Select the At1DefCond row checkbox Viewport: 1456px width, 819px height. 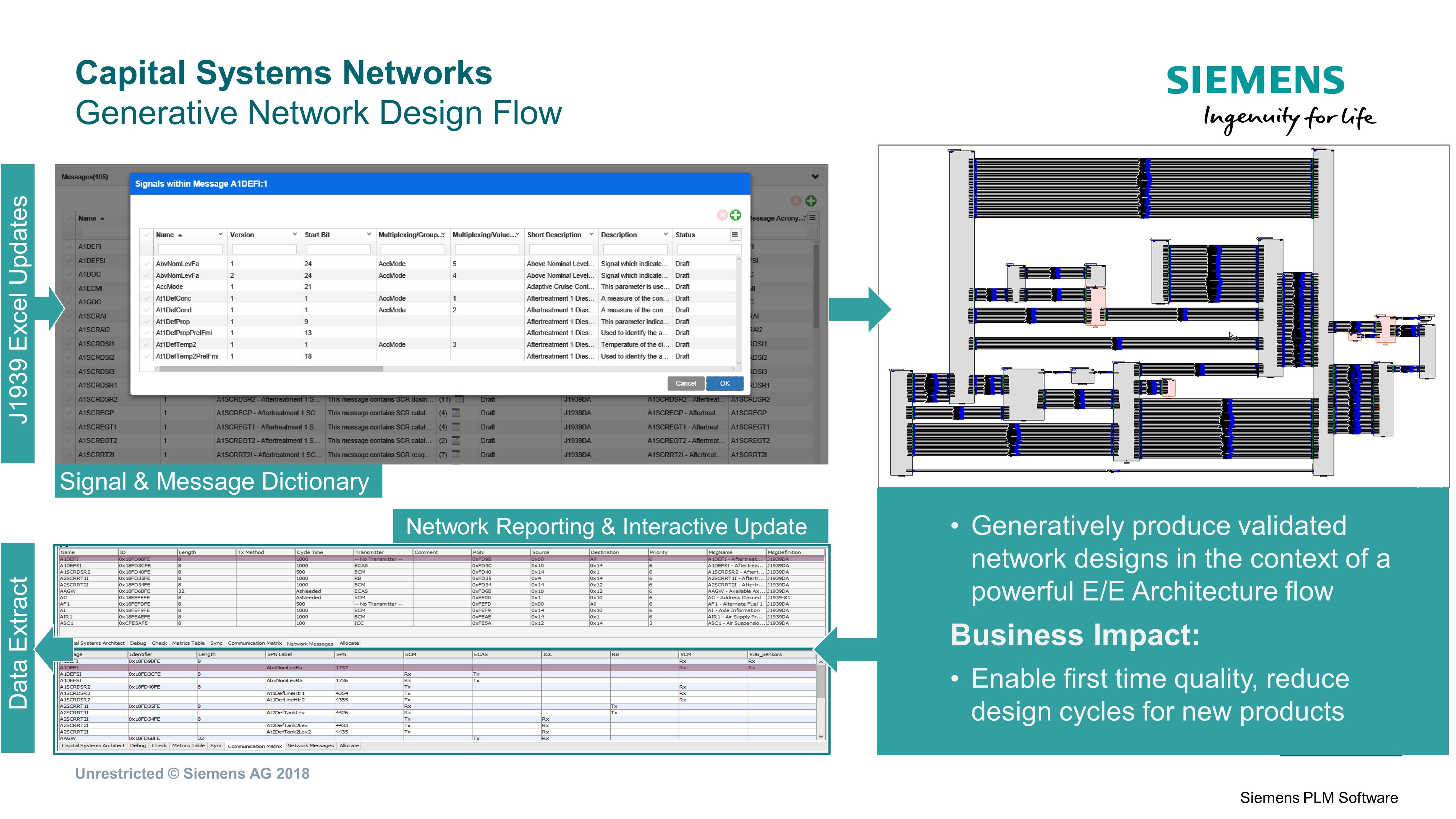click(146, 310)
